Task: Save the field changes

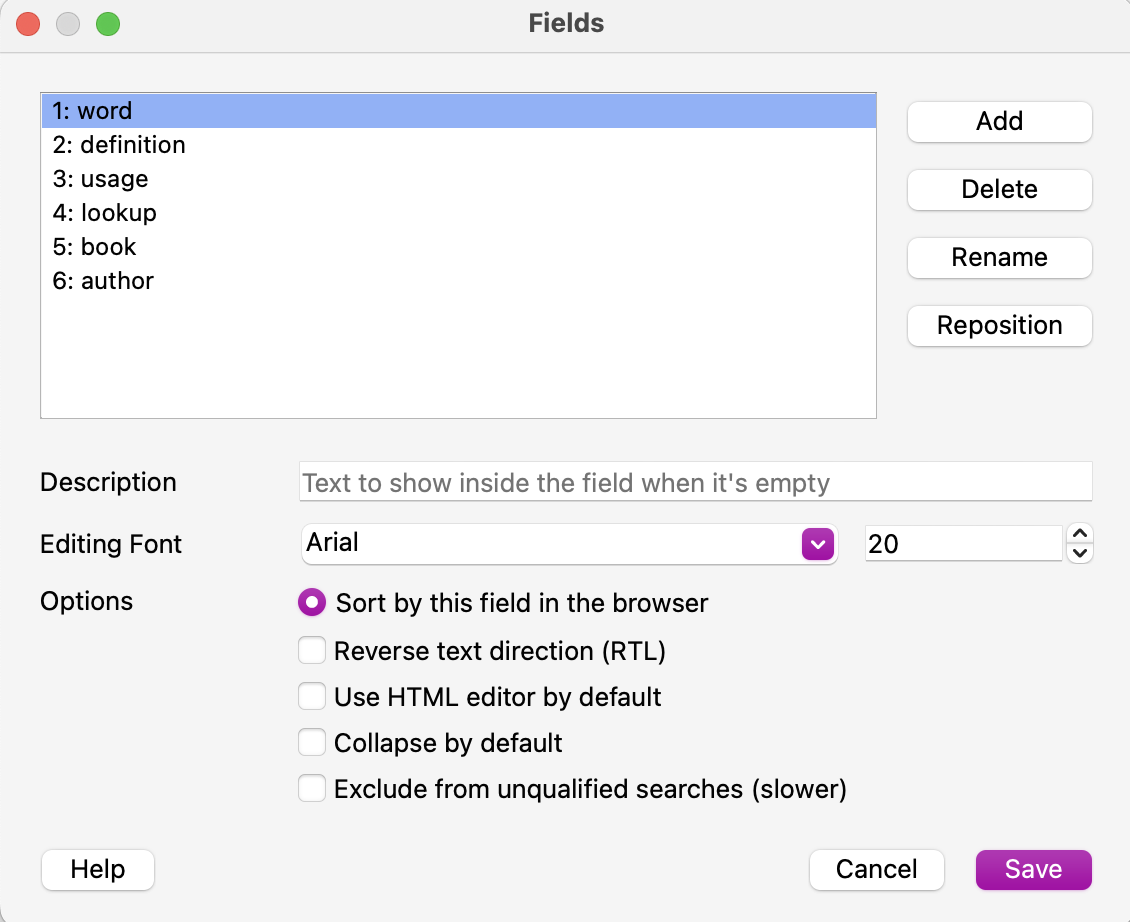Action: coord(1033,869)
